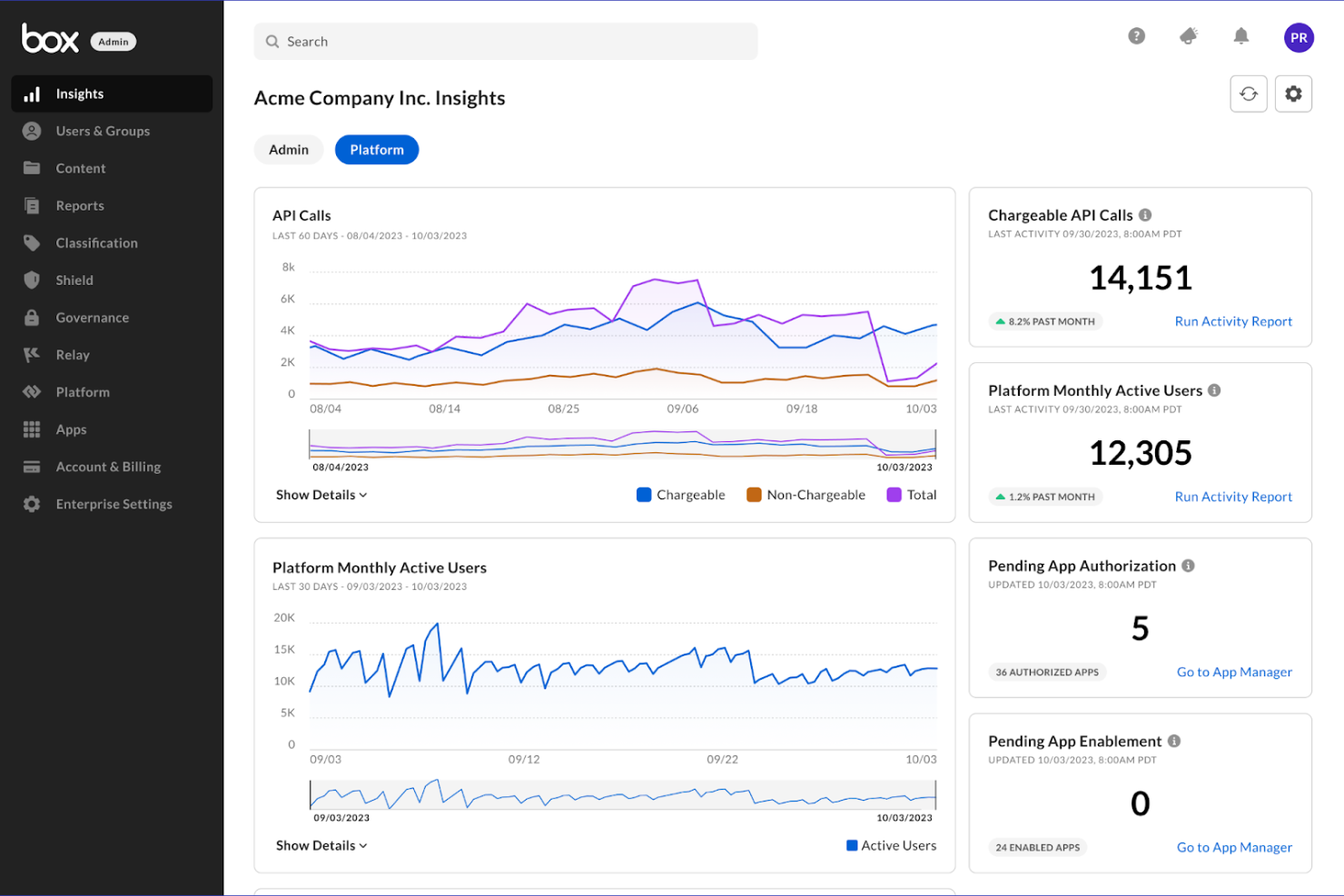Open the Apps manager from the sidebar

[70, 429]
